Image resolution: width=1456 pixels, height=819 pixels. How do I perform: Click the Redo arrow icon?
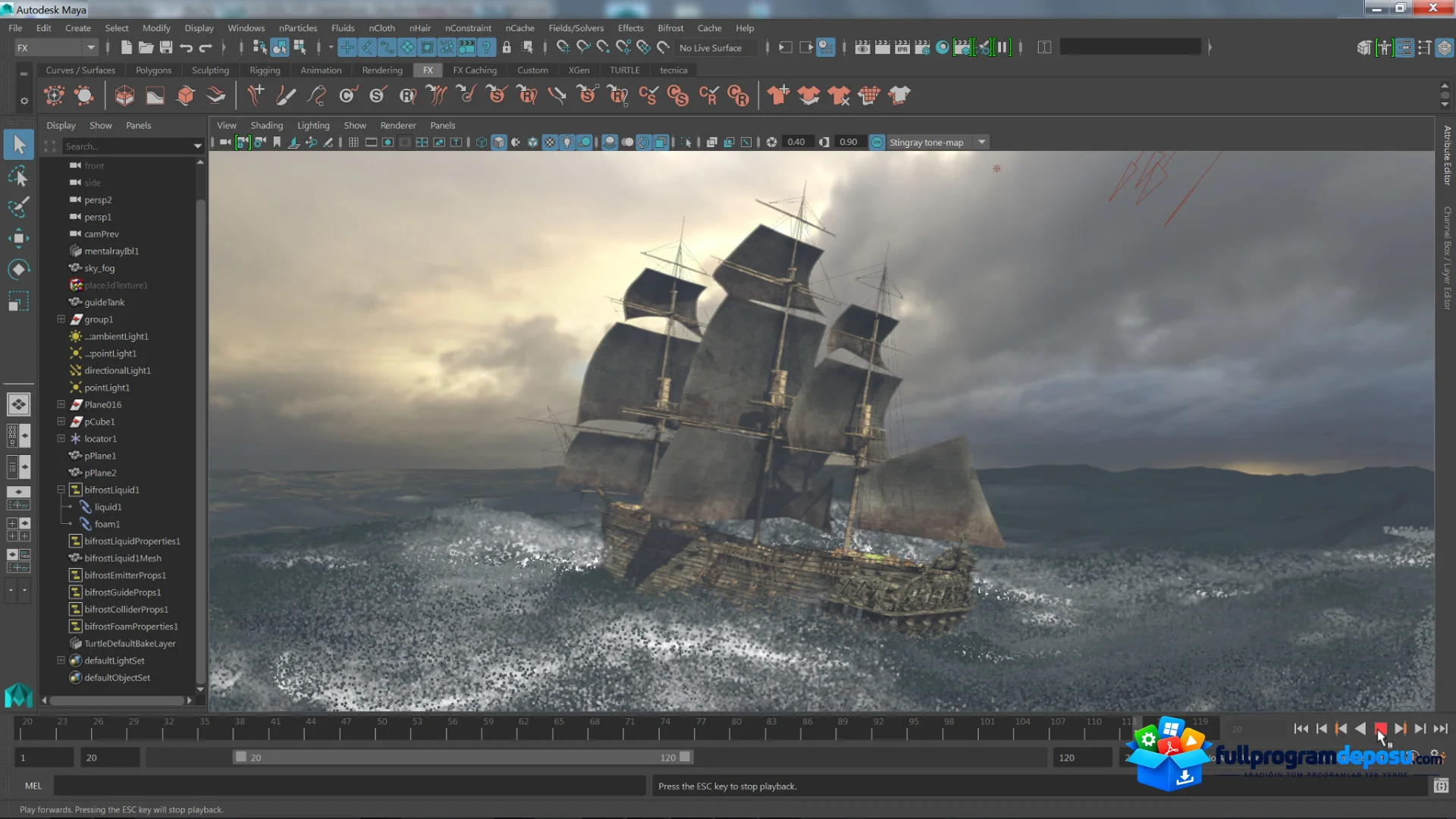pyautogui.click(x=206, y=48)
